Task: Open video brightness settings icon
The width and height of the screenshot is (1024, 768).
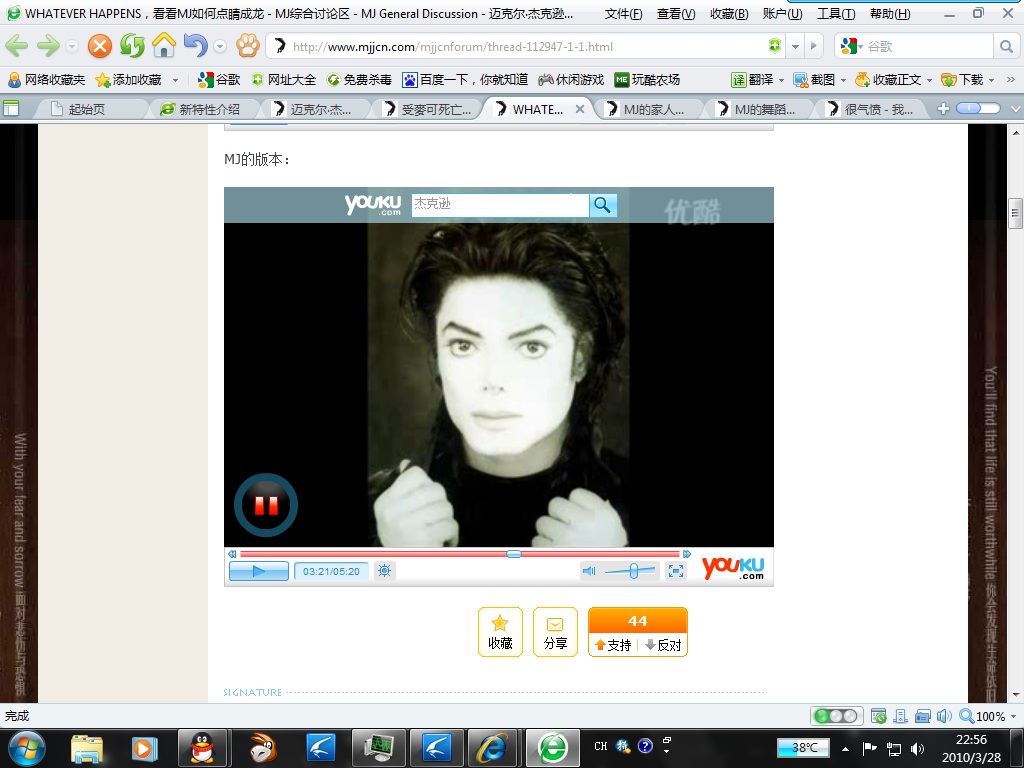Action: [x=385, y=571]
